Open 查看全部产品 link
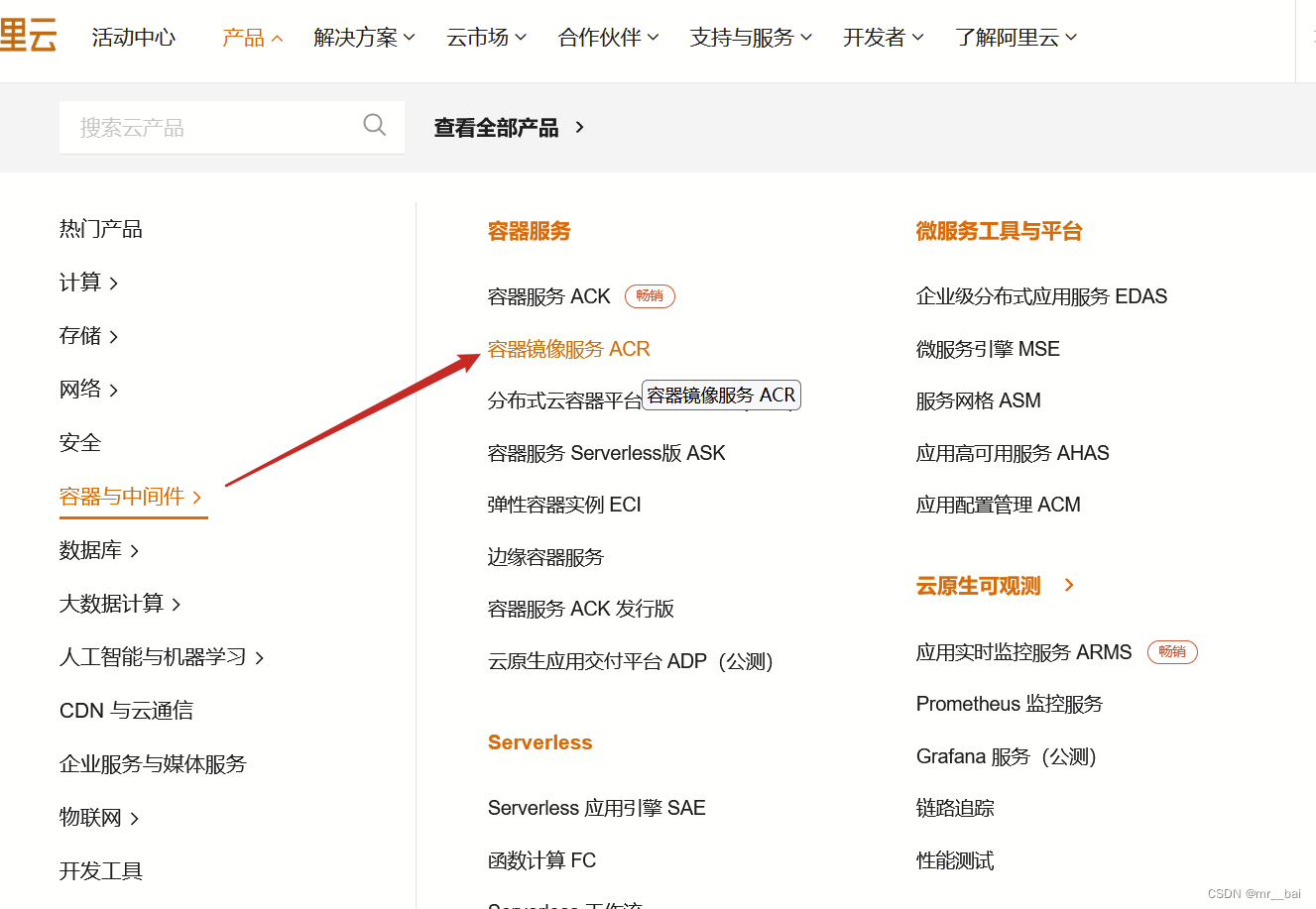 (x=496, y=128)
